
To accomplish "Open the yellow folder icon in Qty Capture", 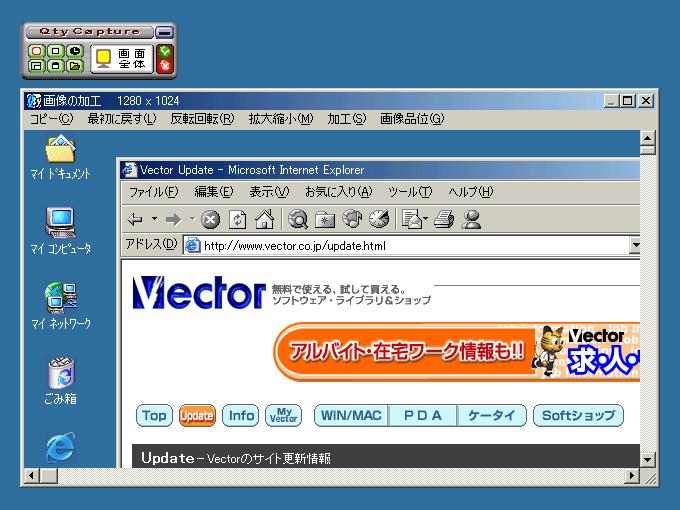I will point(75,66).
